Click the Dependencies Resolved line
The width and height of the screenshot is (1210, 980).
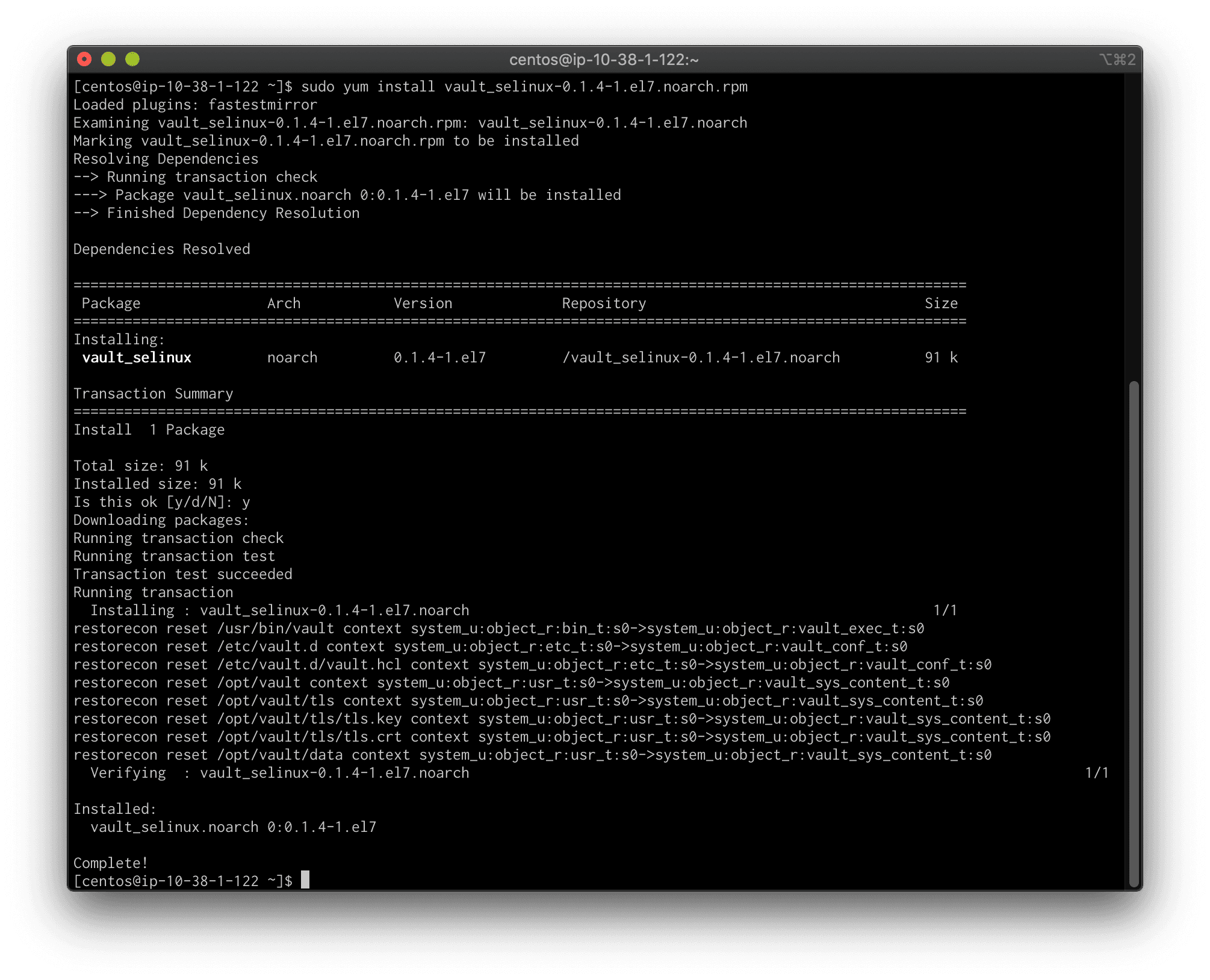(161, 249)
